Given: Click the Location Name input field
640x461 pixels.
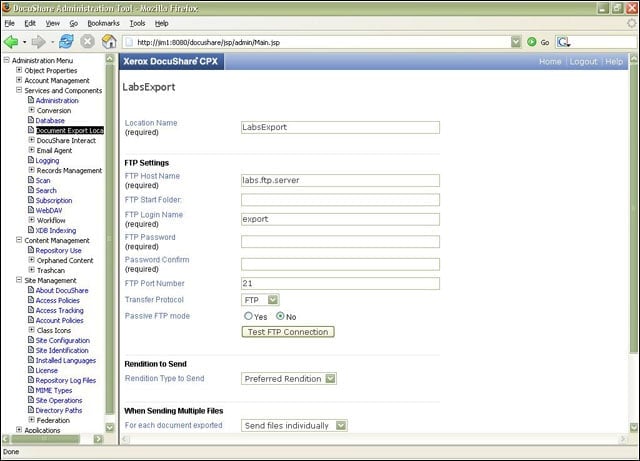Looking at the screenshot, I should coord(340,127).
